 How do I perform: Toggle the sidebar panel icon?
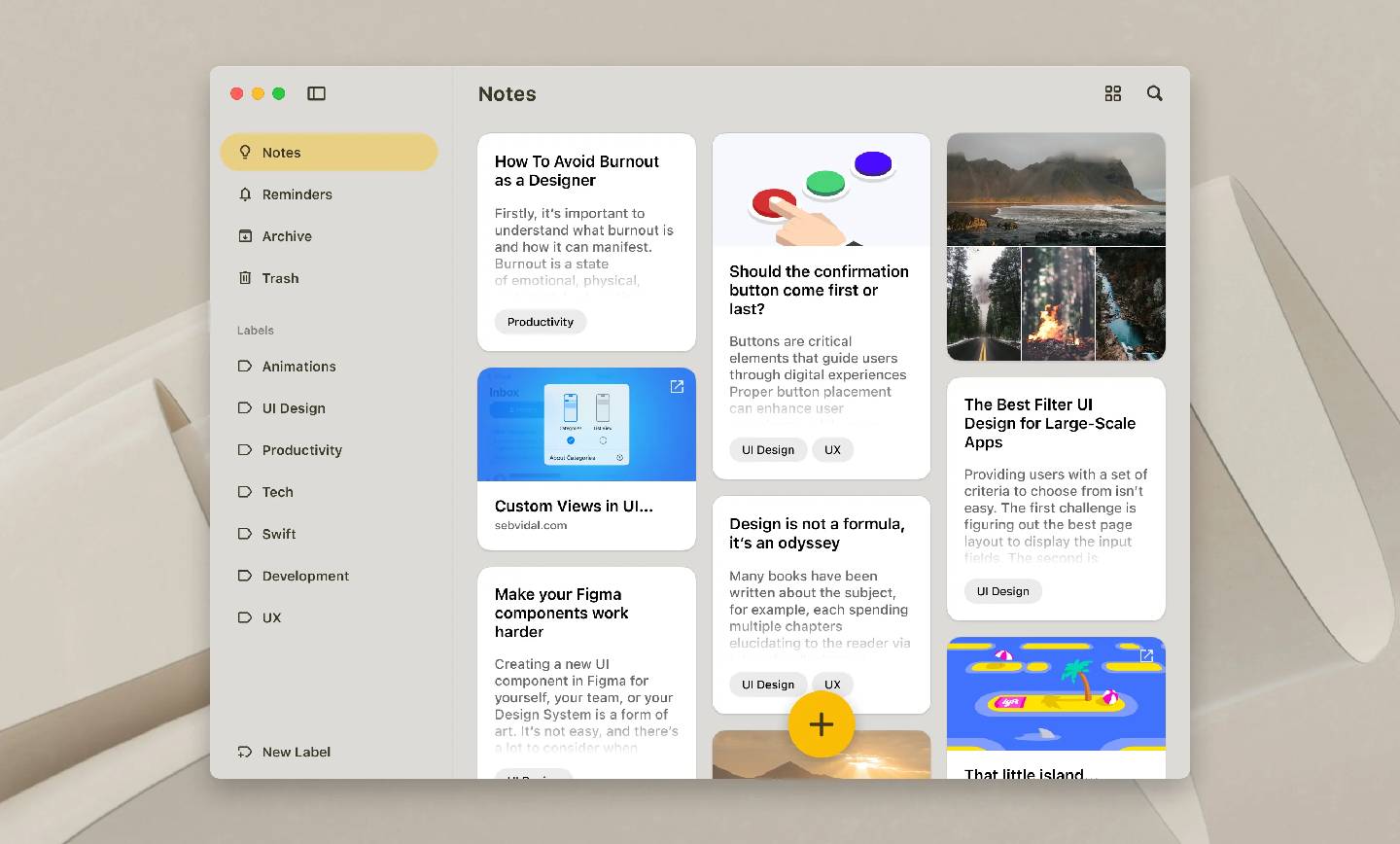(316, 93)
